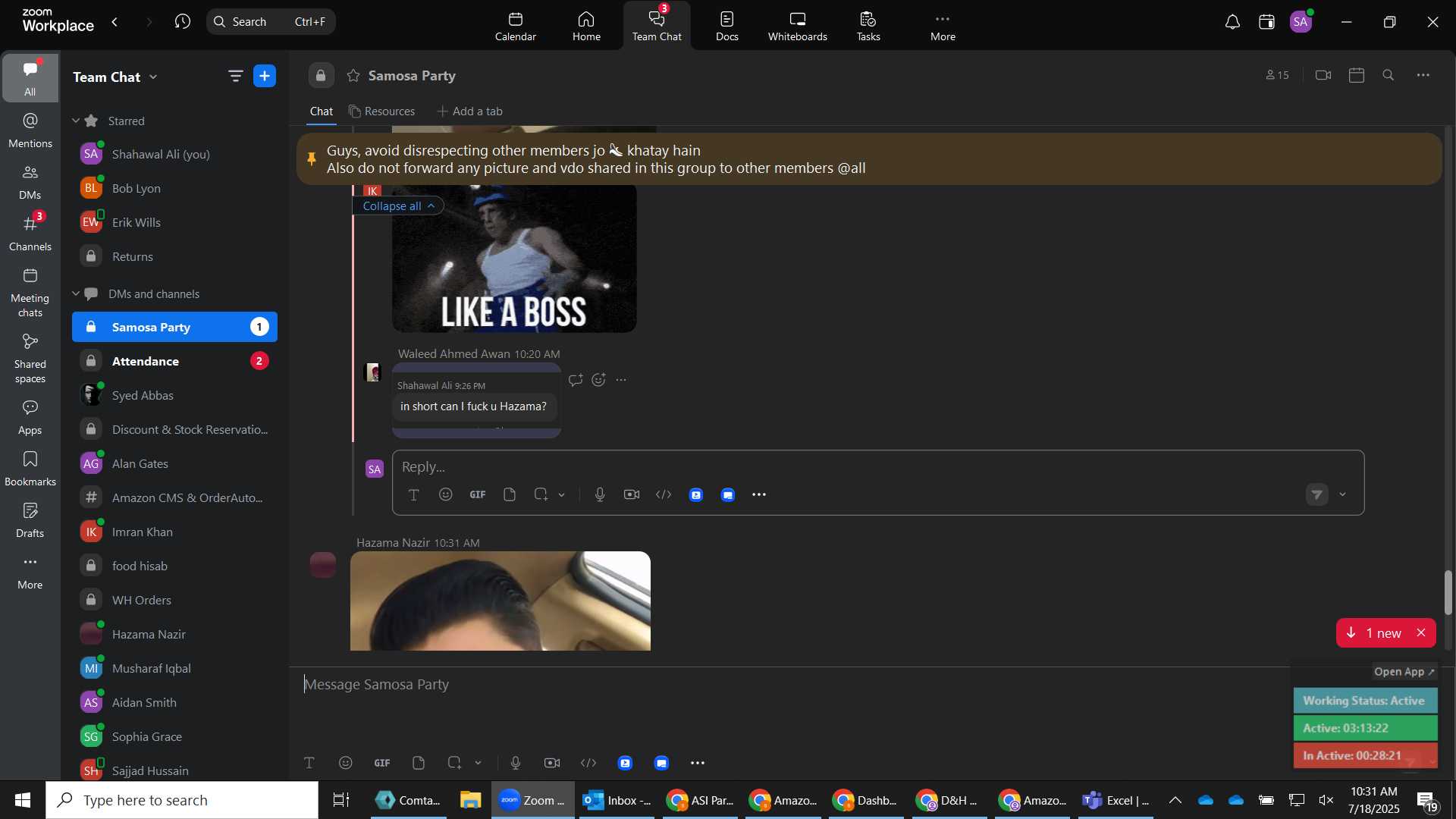Open the Docs tab
This screenshot has width=1456, height=819.
point(726,26)
